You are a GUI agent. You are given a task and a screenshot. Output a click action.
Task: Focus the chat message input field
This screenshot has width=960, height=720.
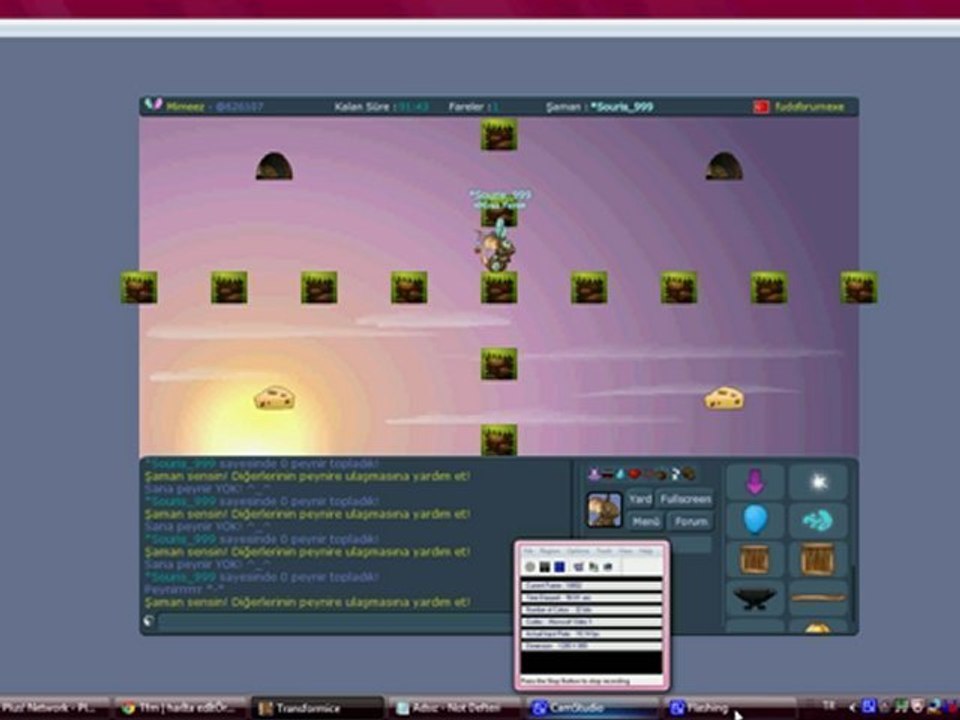(x=337, y=622)
